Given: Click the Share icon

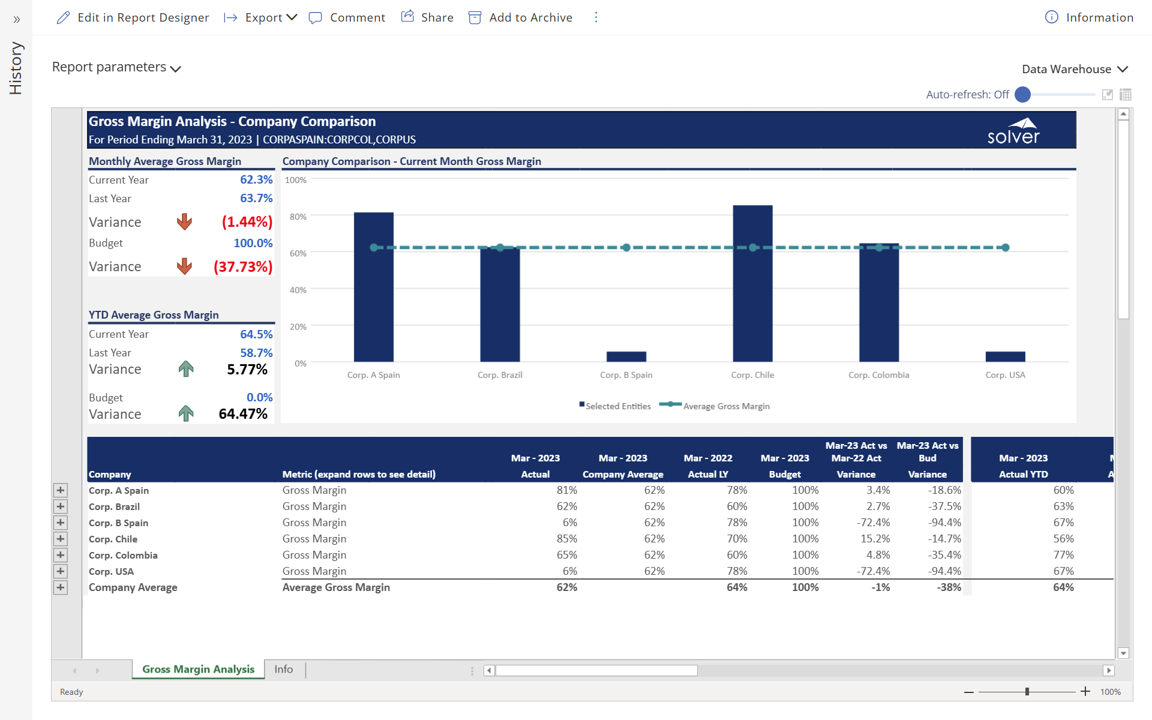Looking at the screenshot, I should pyautogui.click(x=408, y=17).
